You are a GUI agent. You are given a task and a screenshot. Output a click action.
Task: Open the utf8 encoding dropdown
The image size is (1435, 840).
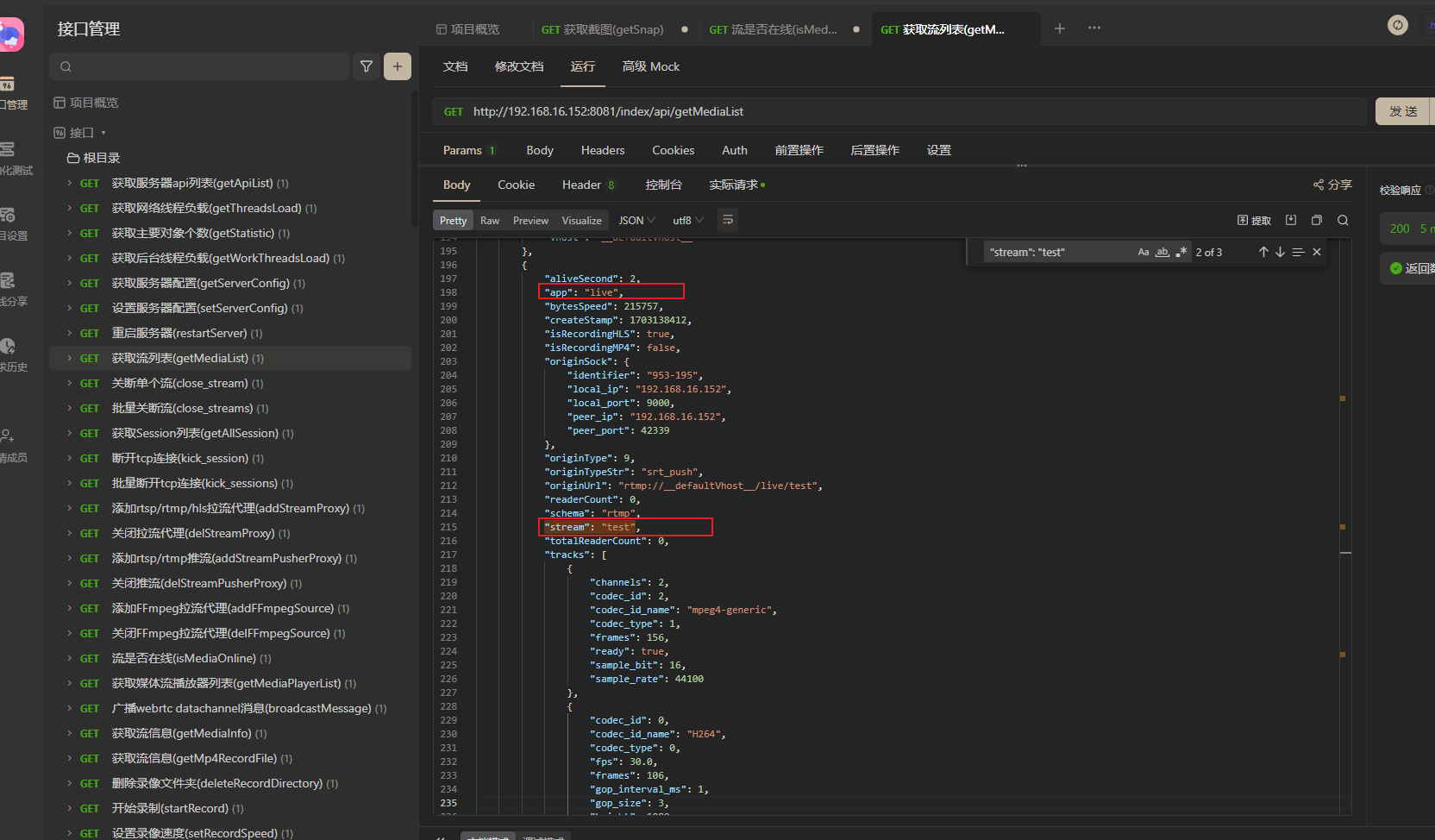click(688, 220)
